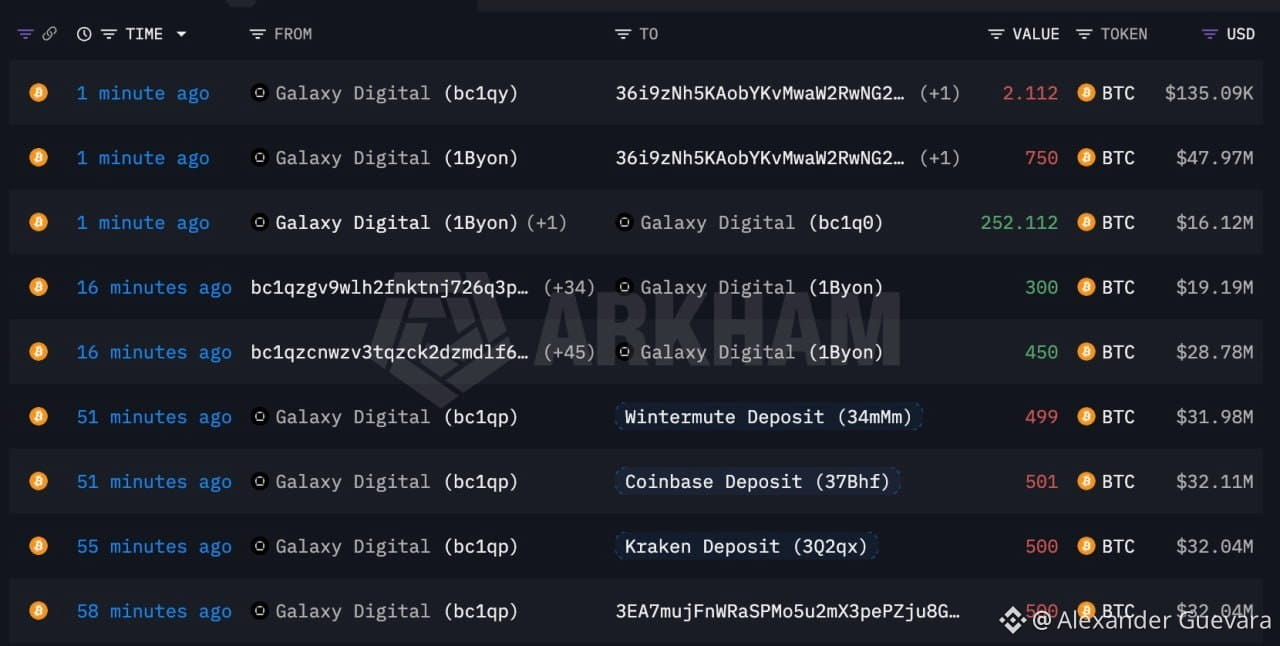Screen dimensions: 1280x646
Task: Click the value 499
Action: point(1041,417)
